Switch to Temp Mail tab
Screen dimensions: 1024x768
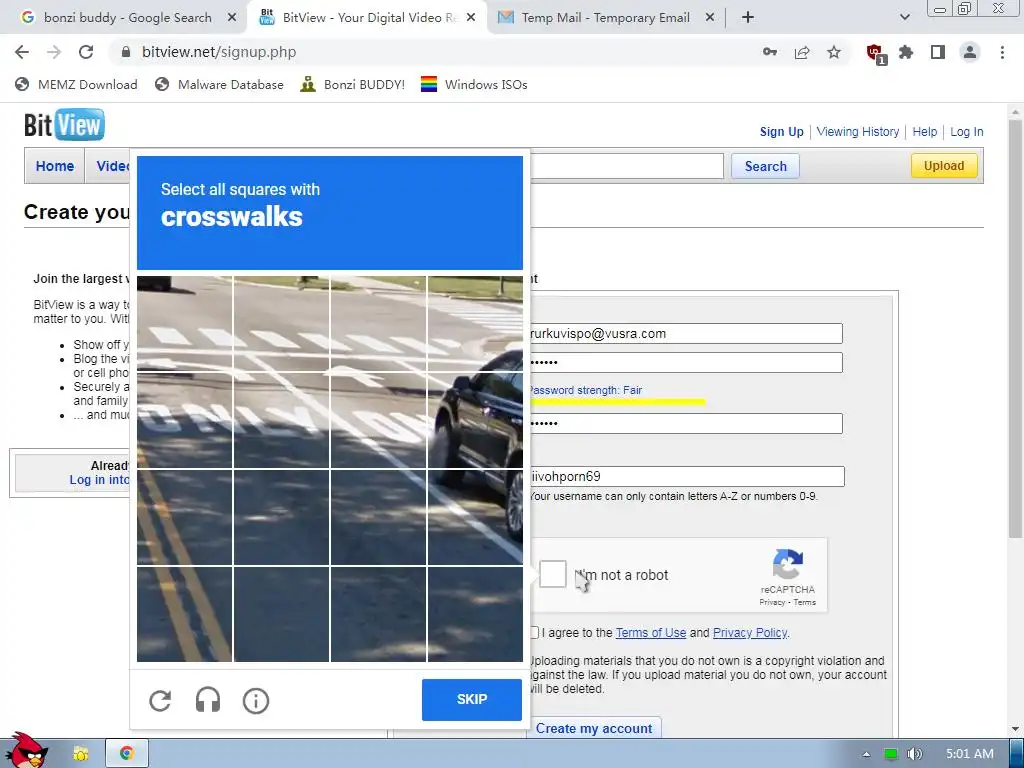tap(605, 18)
